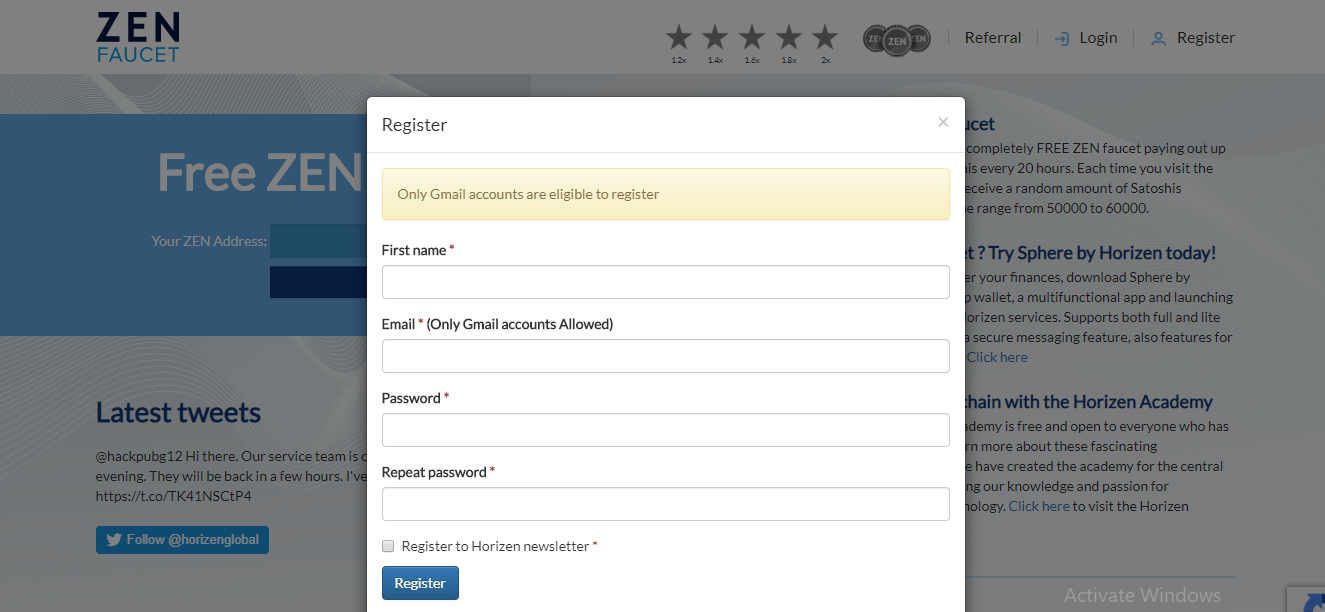Select the 1.4x star multiplier icon
Screen dimensions: 1325x612
point(715,39)
